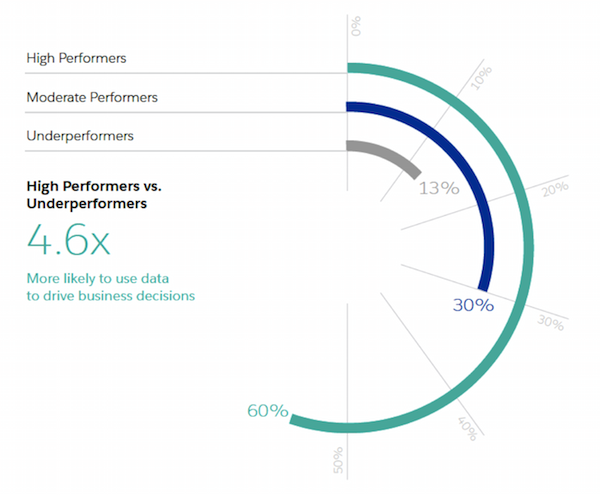600x499 pixels.
Task: Select the blue 30% value label
Action: click(x=473, y=305)
